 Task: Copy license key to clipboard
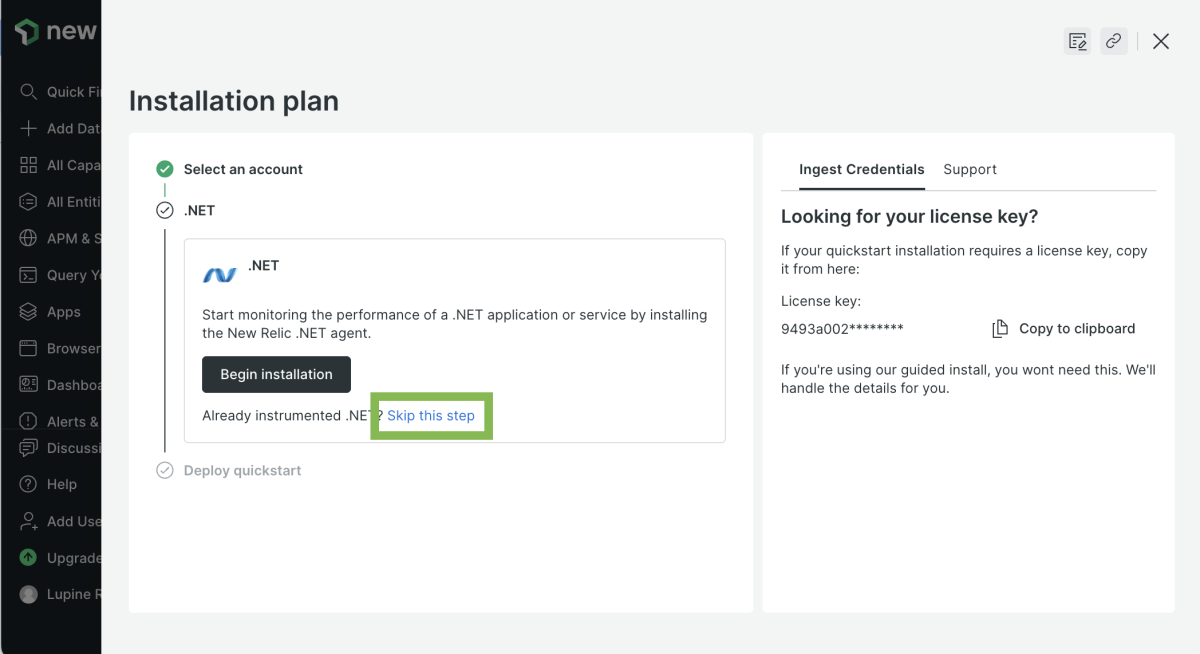point(1064,329)
